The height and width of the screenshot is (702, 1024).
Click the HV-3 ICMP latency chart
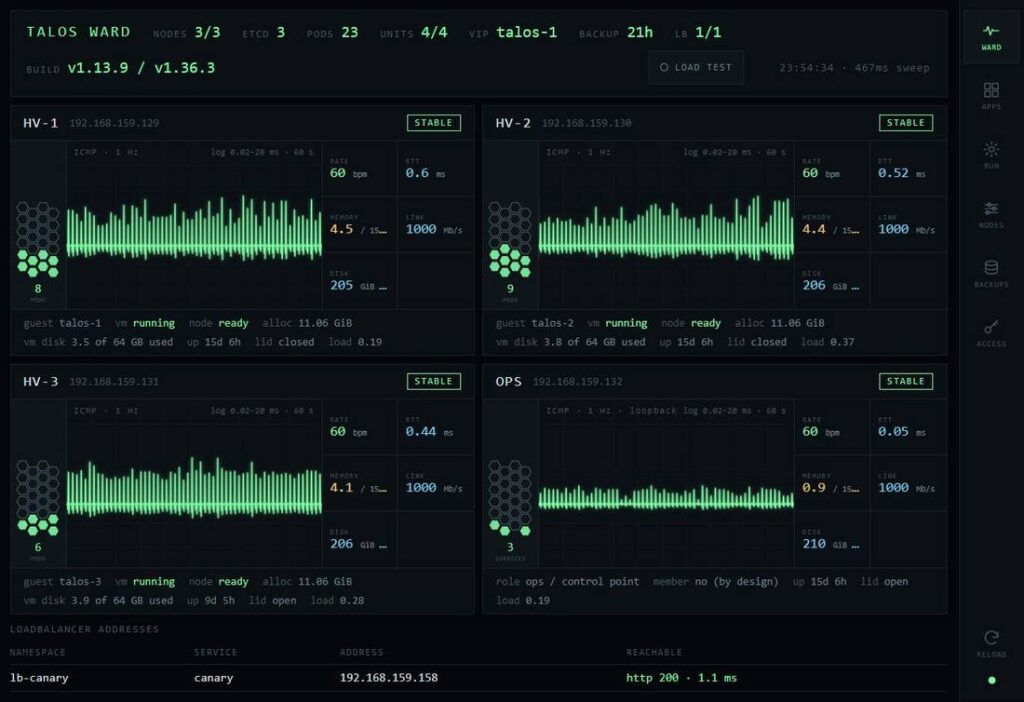[194, 483]
